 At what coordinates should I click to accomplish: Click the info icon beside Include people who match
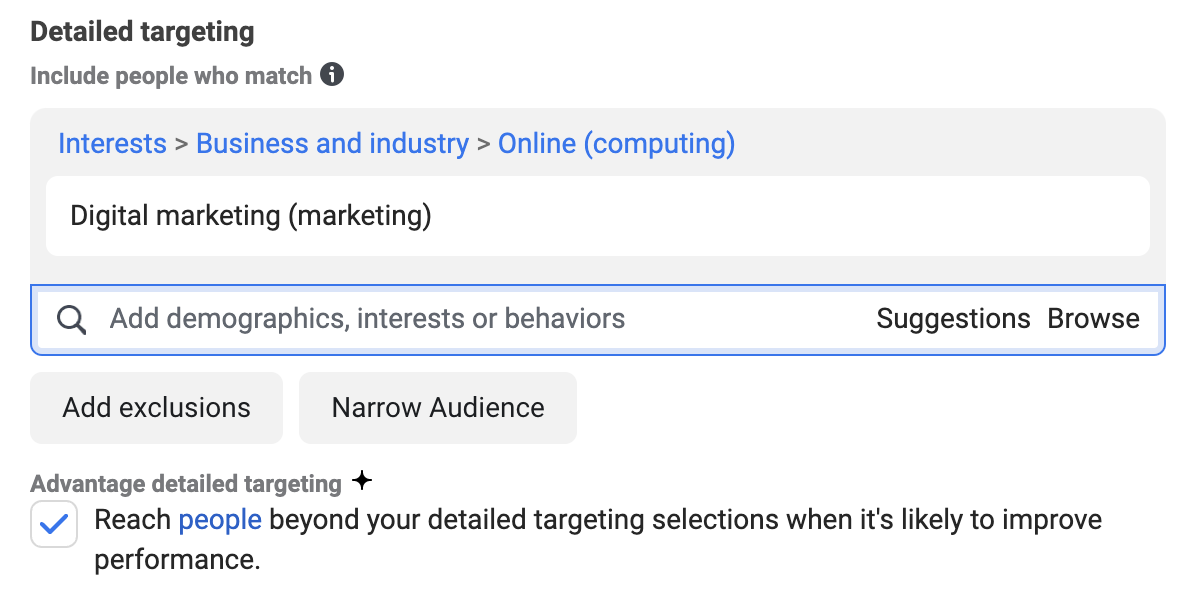332,74
